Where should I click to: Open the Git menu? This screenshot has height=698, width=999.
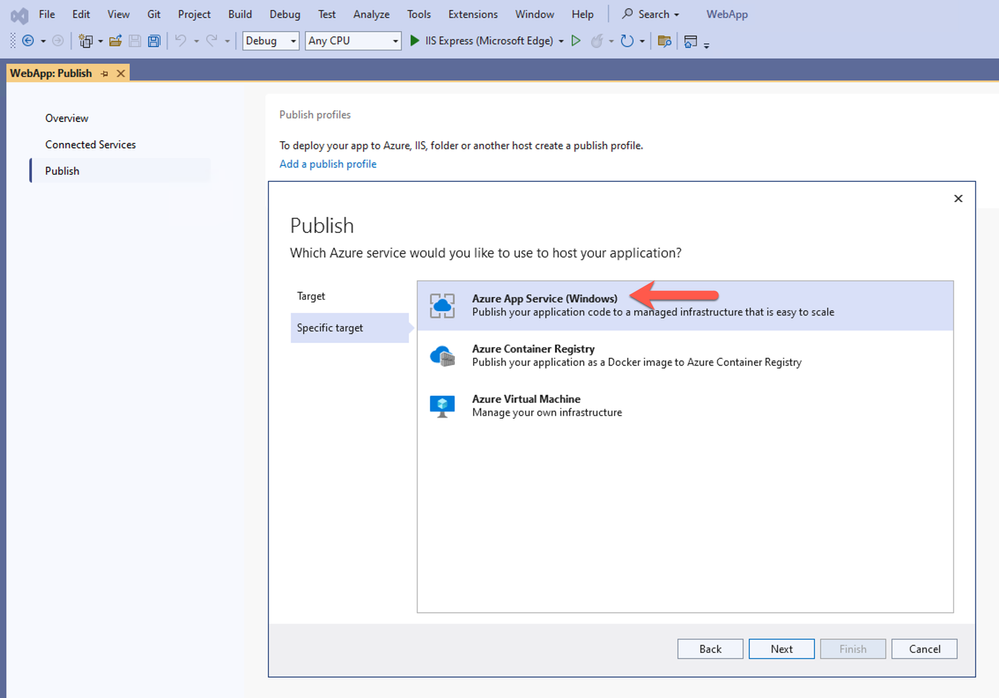pyautogui.click(x=154, y=14)
